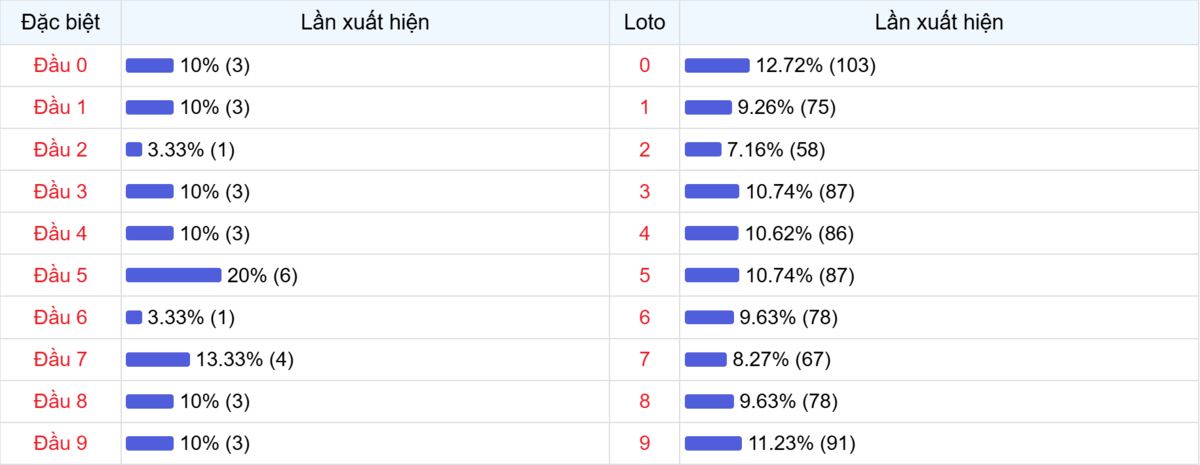This screenshot has width=1200, height=465.
Task: Select the Lần xuất hiện header beside Loto
Action: [x=938, y=22]
